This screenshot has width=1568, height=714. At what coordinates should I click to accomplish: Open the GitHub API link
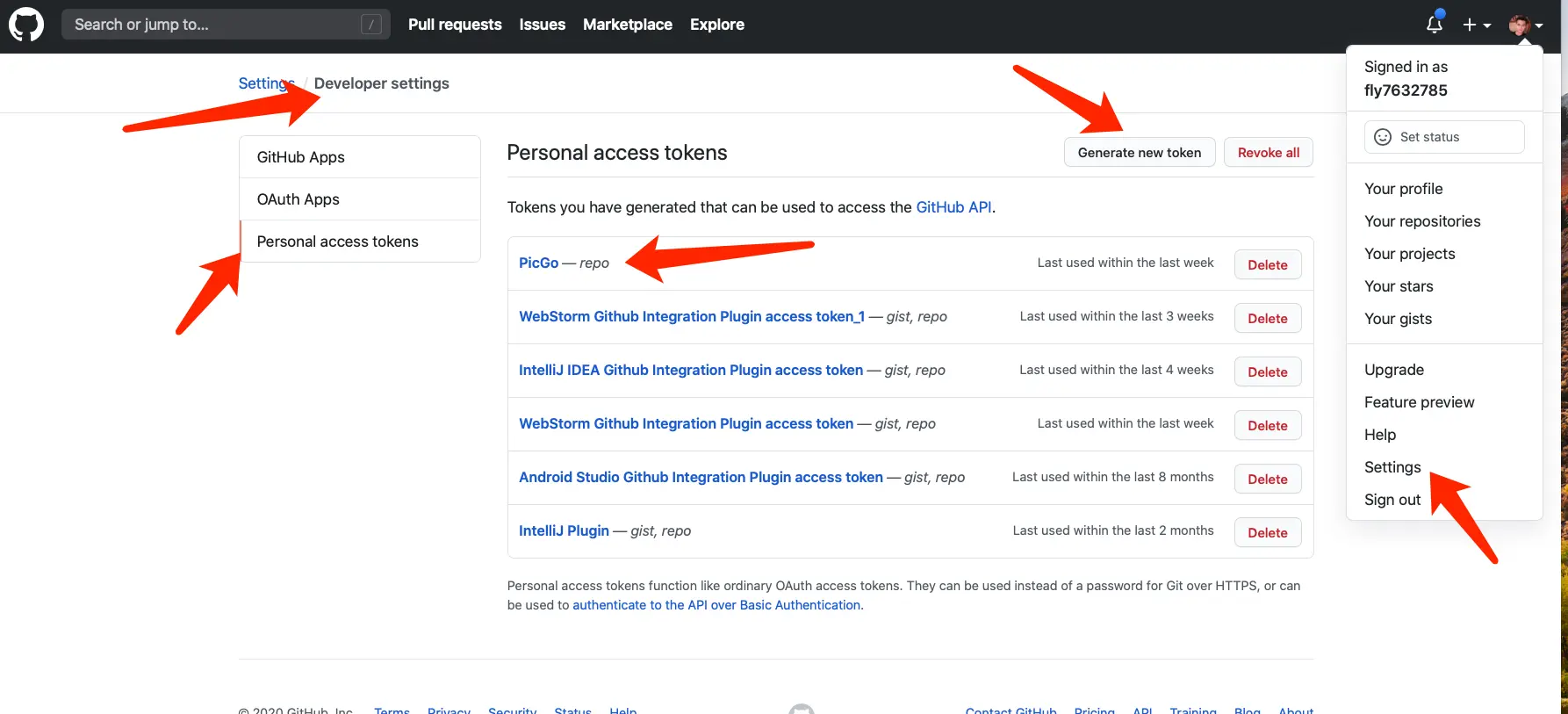click(953, 207)
